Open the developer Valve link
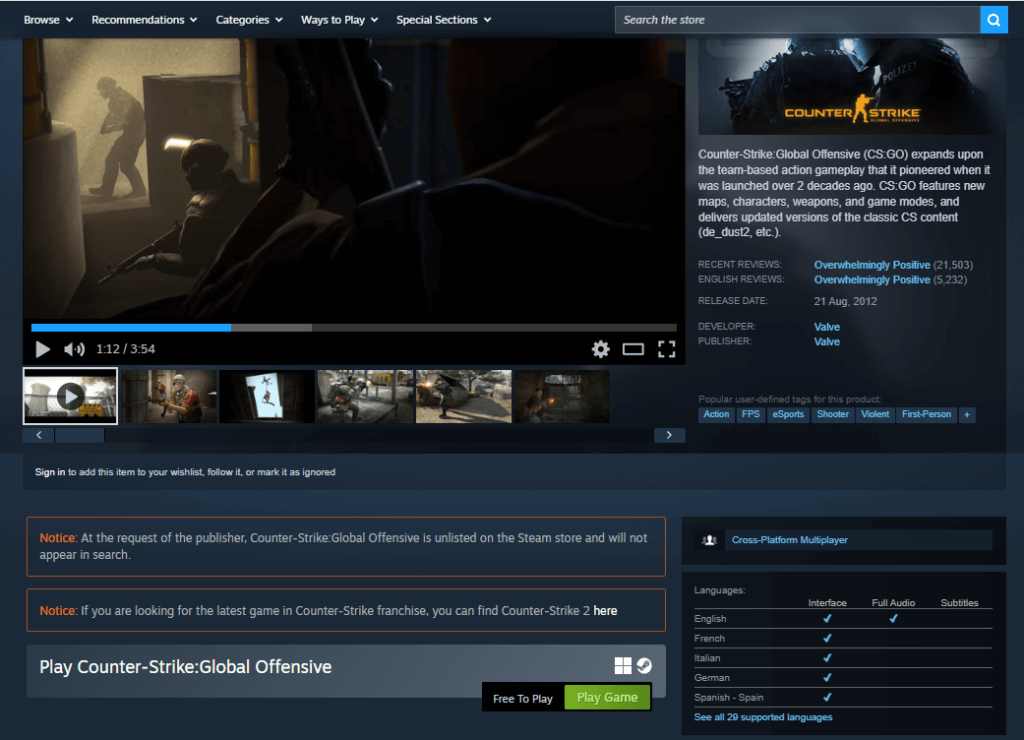The height and width of the screenshot is (740, 1024). (x=827, y=327)
